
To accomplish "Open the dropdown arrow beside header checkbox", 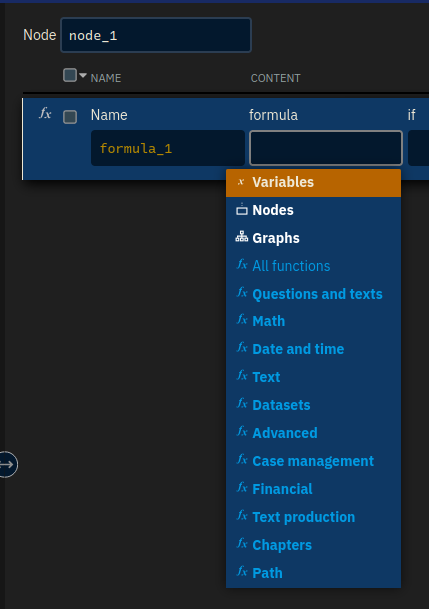I will (x=83, y=75).
